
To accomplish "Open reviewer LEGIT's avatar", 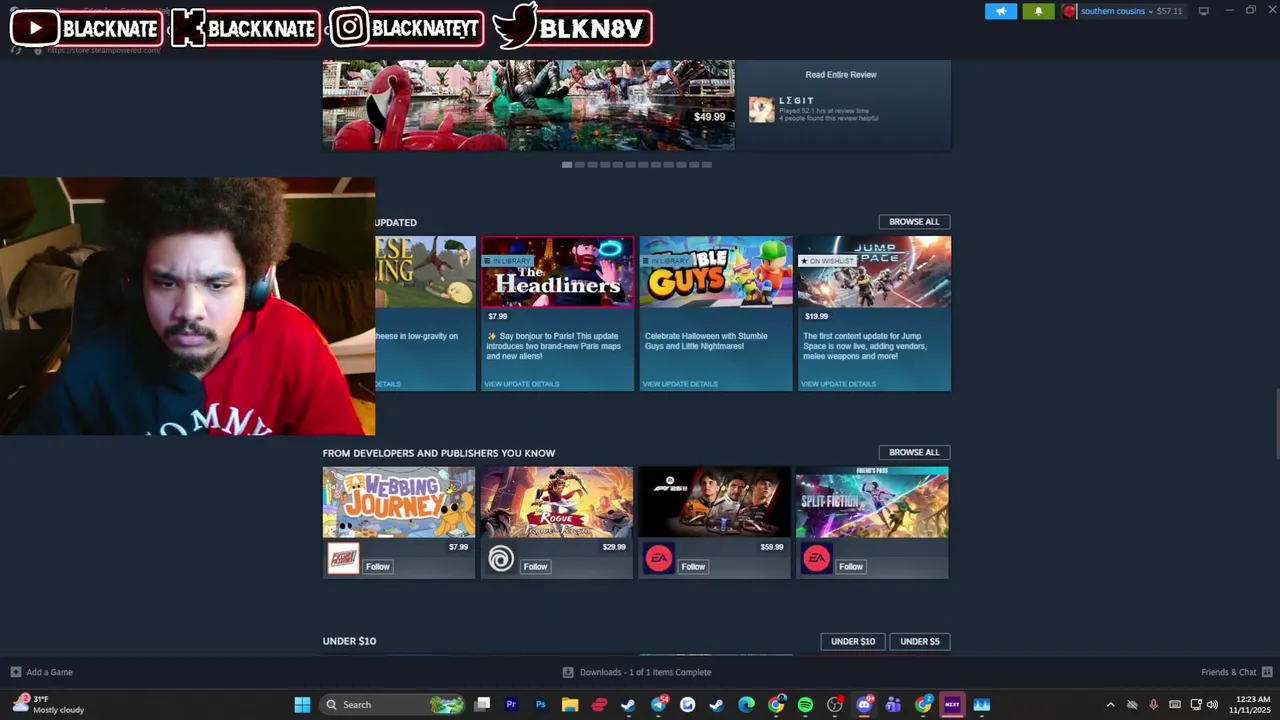I will coord(762,109).
